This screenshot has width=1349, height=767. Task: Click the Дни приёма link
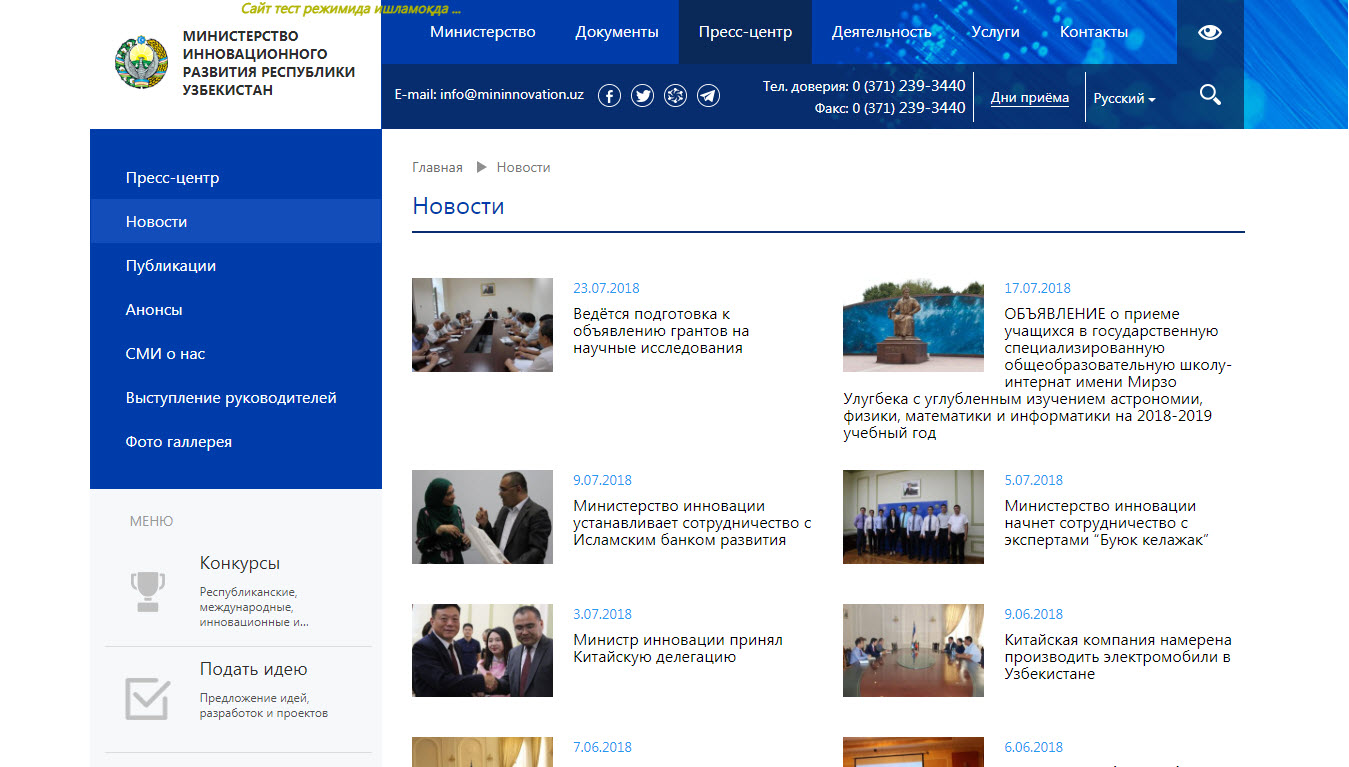point(1029,98)
